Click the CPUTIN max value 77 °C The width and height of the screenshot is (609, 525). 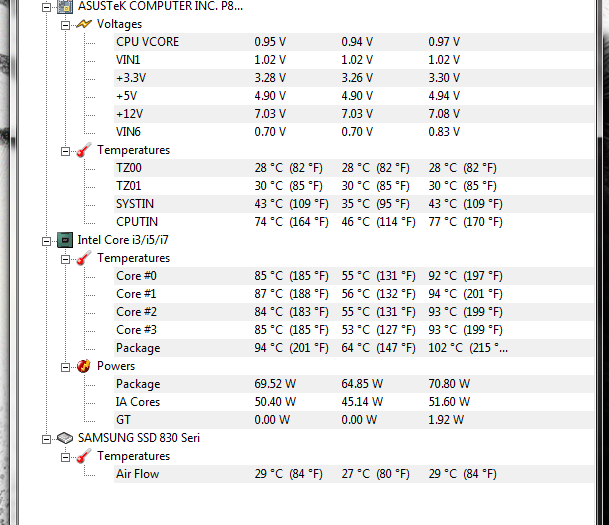pyautogui.click(x=465, y=222)
